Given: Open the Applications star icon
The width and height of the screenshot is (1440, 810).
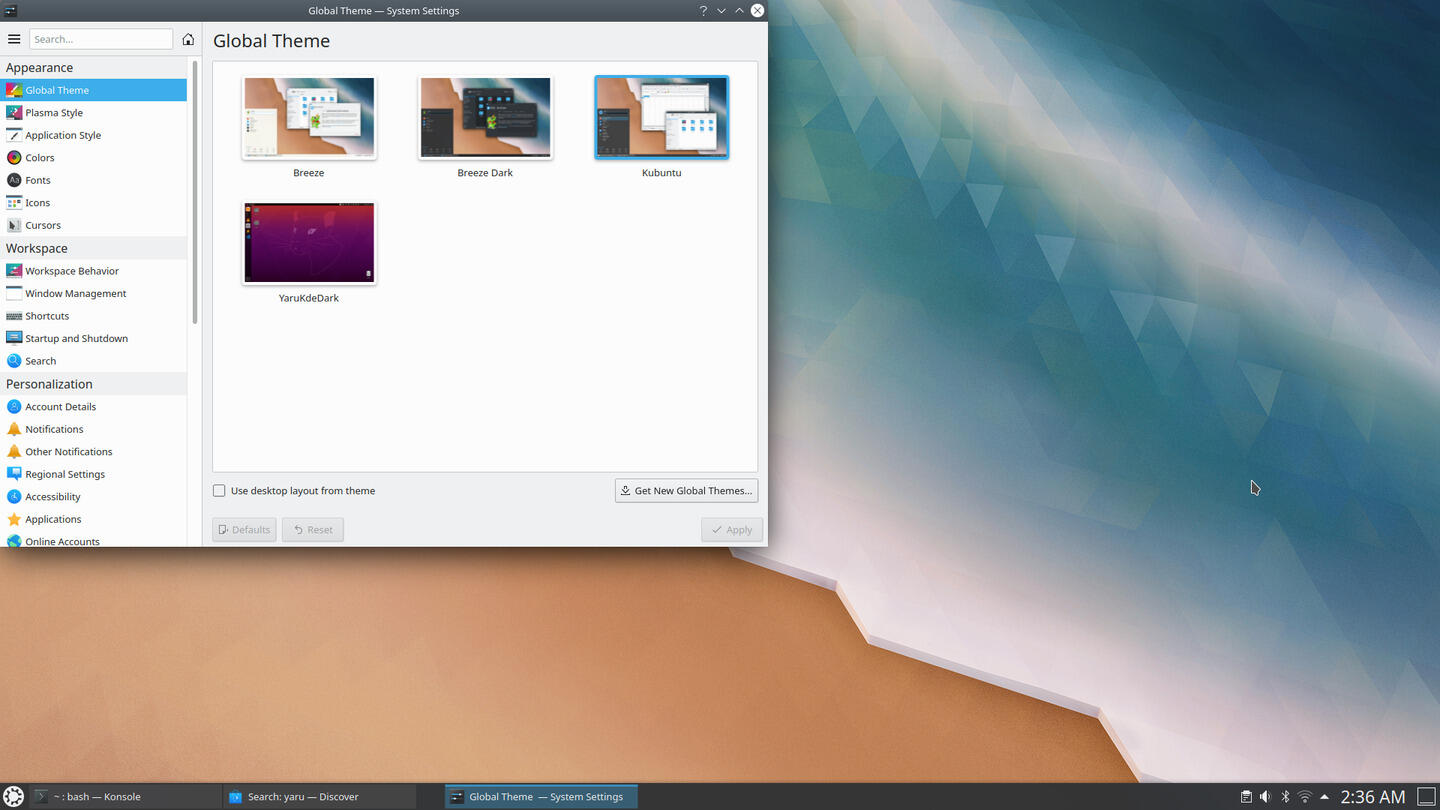Looking at the screenshot, I should point(14,519).
